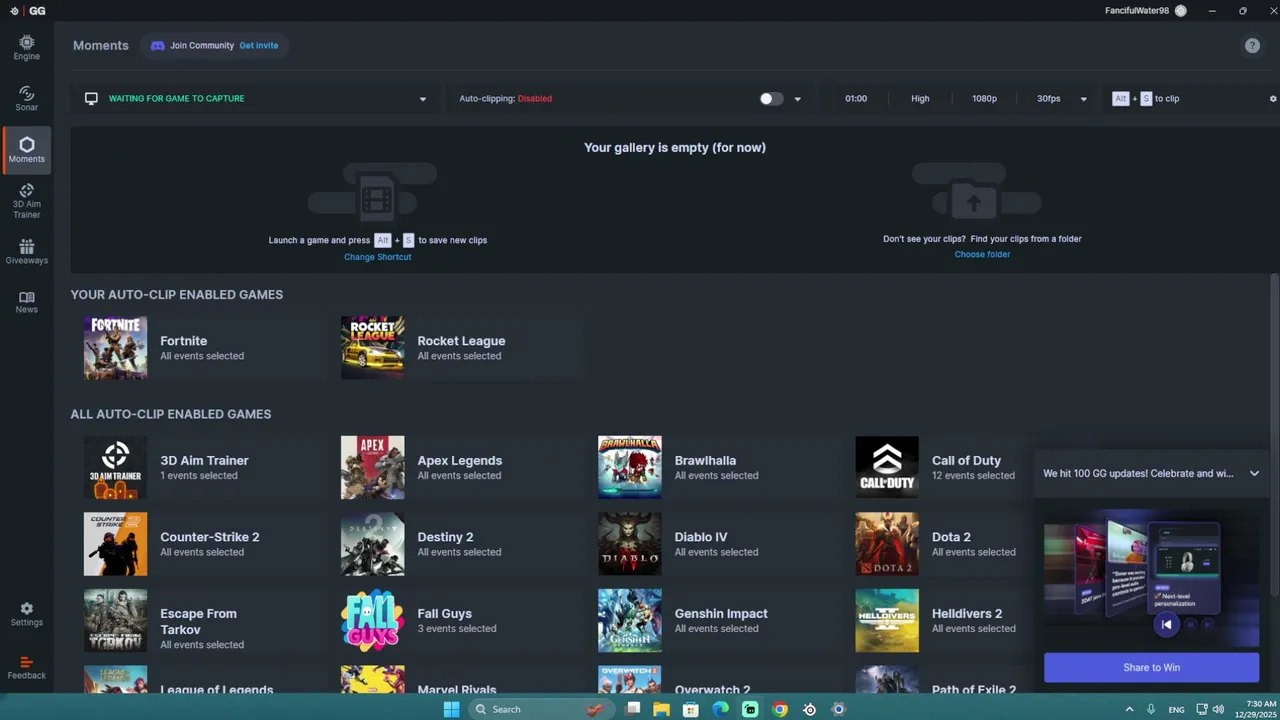Click the volume icon in system tray
The image size is (1280, 720).
[x=1218, y=709]
